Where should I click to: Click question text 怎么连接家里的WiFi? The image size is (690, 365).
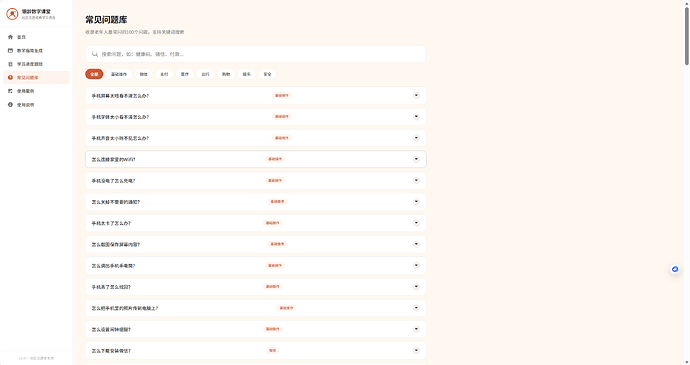tap(114, 159)
